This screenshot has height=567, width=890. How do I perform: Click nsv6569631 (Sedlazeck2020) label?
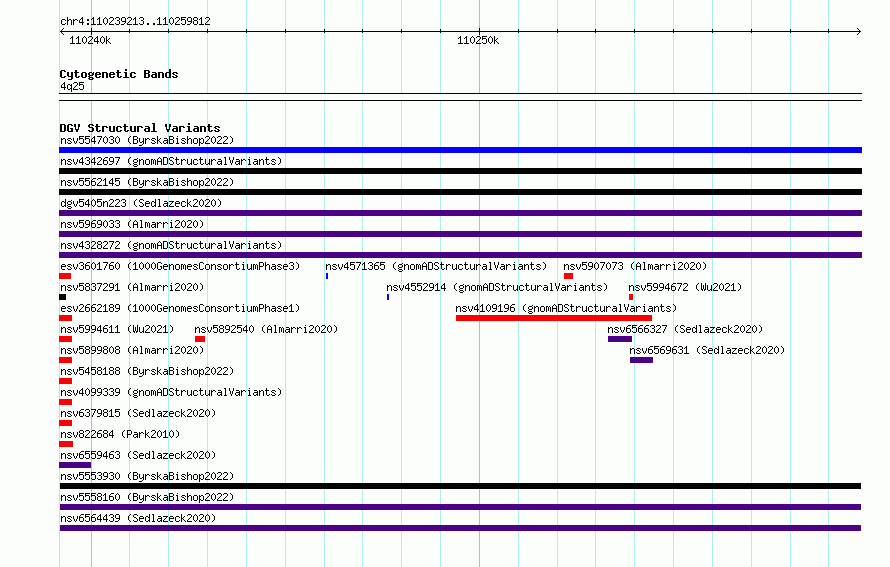click(x=707, y=350)
